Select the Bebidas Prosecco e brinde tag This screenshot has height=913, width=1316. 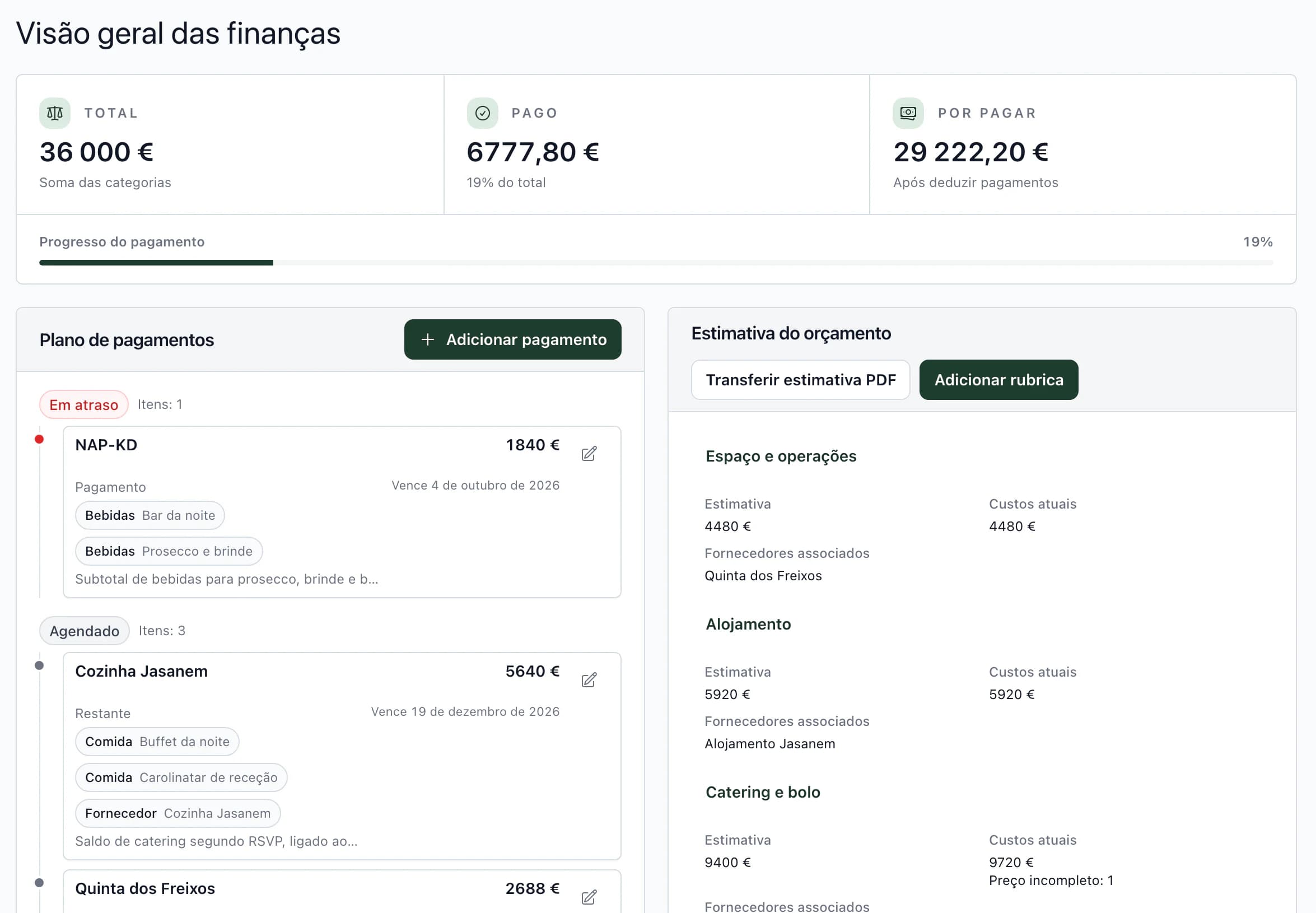click(x=169, y=551)
